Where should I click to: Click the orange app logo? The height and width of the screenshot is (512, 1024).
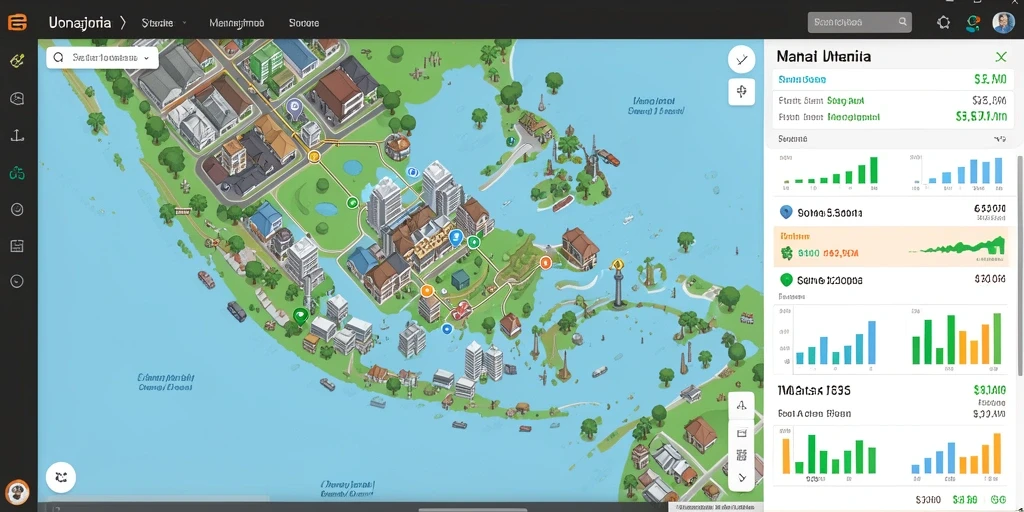17,22
